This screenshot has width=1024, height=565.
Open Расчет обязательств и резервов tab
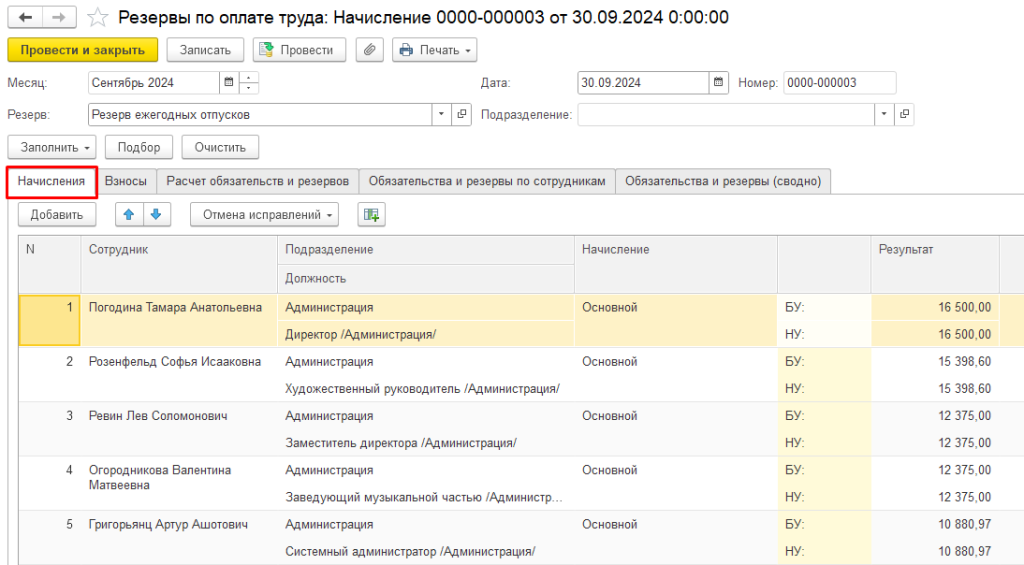coord(257,181)
